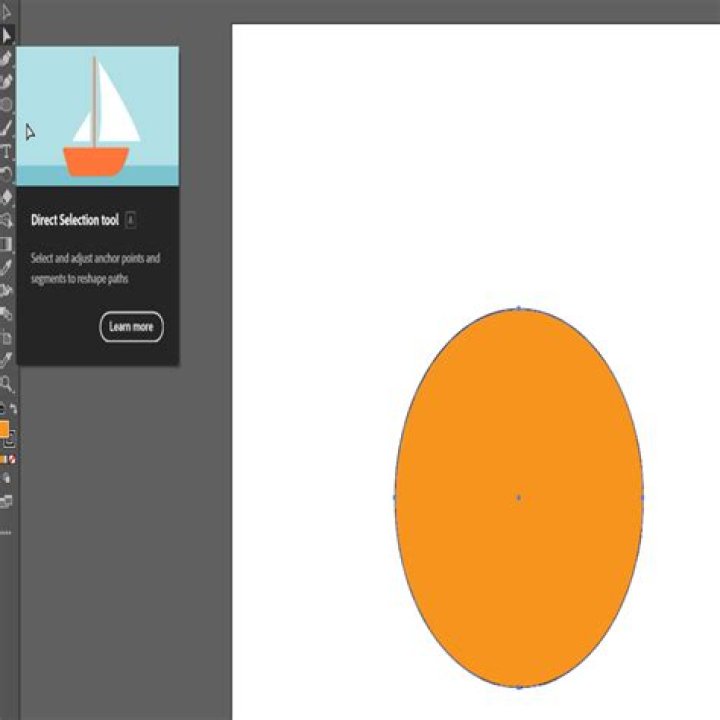Screen dimensions: 720x720
Task: Switch the Drawing Mode button
Action: click(x=6, y=478)
